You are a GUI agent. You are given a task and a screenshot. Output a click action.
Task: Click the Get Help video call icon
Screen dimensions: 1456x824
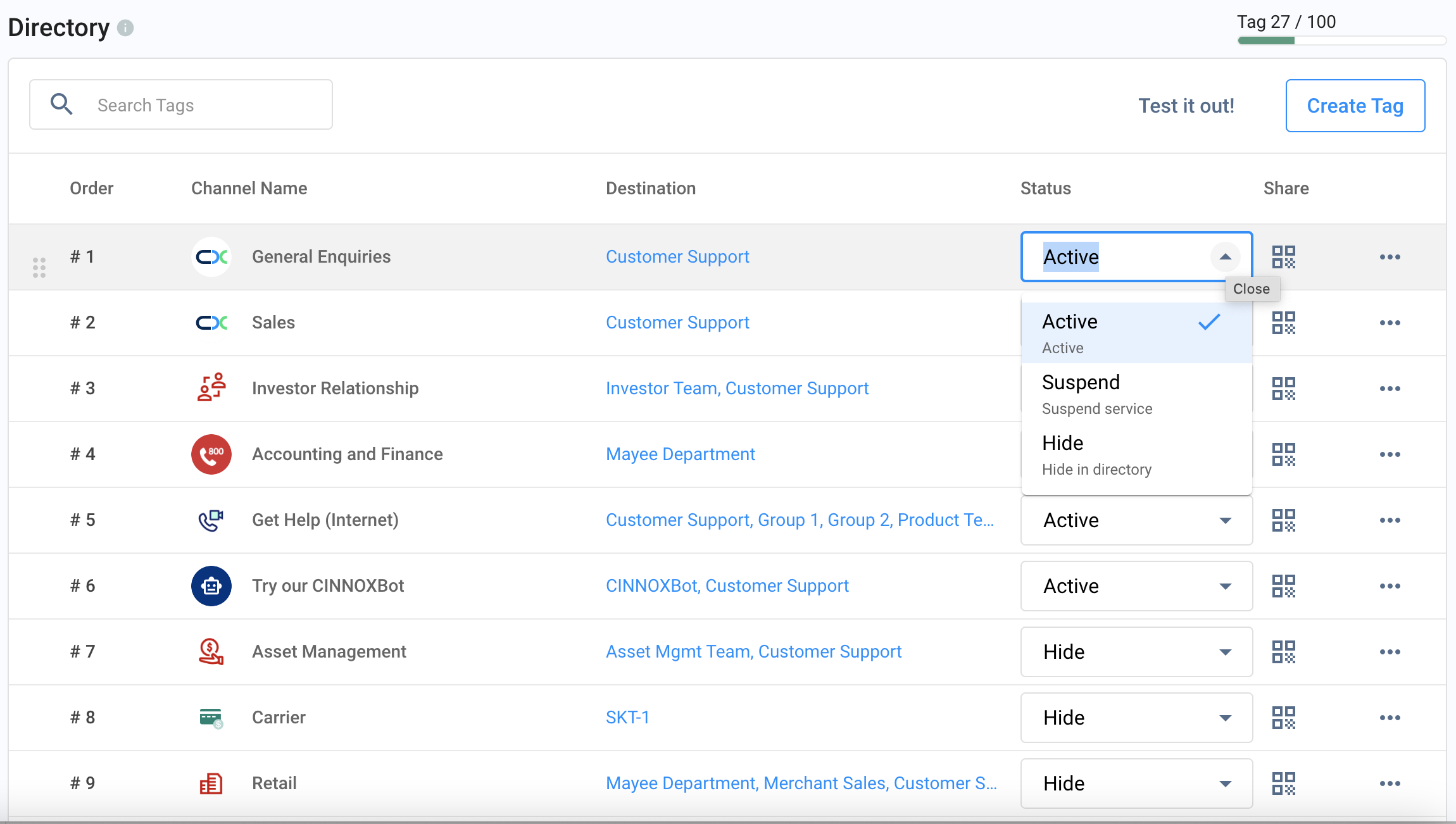pyautogui.click(x=211, y=520)
